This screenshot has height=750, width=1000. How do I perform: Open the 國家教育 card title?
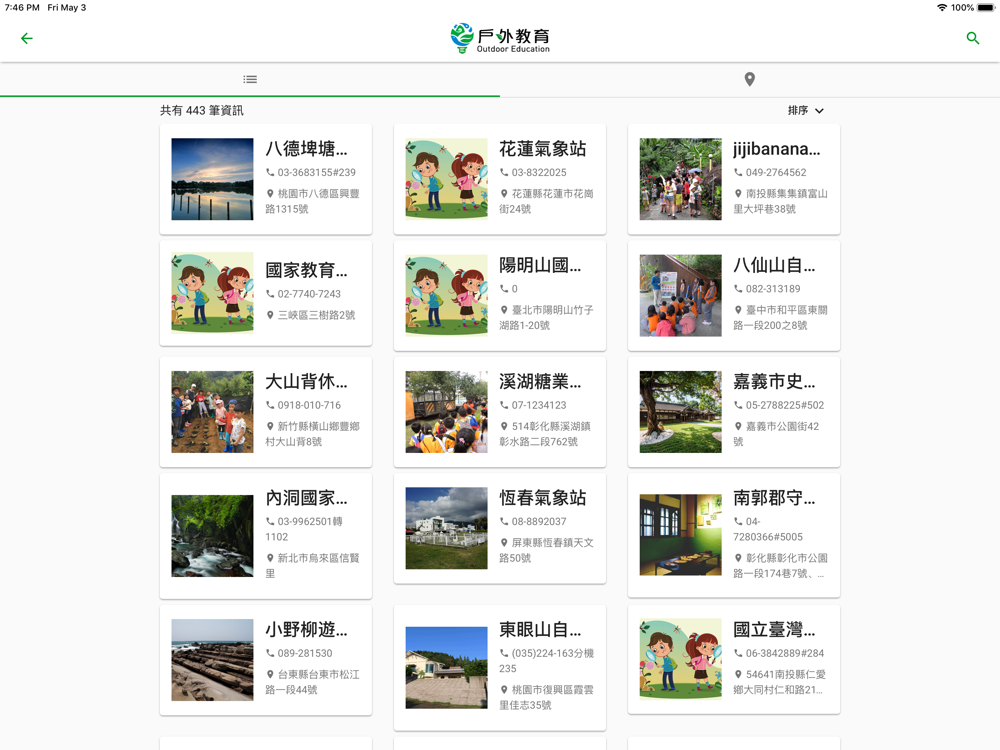coord(306,270)
